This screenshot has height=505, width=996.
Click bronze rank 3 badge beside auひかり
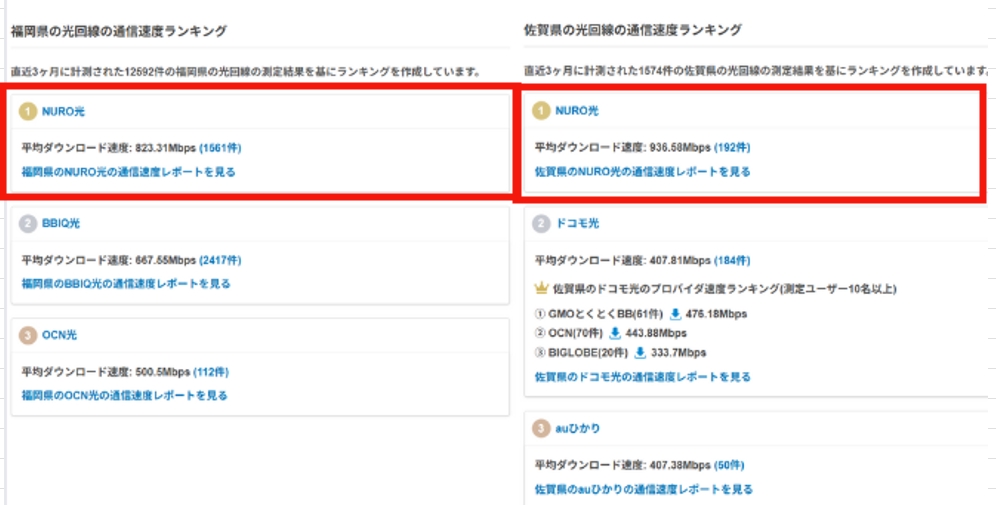pos(541,429)
